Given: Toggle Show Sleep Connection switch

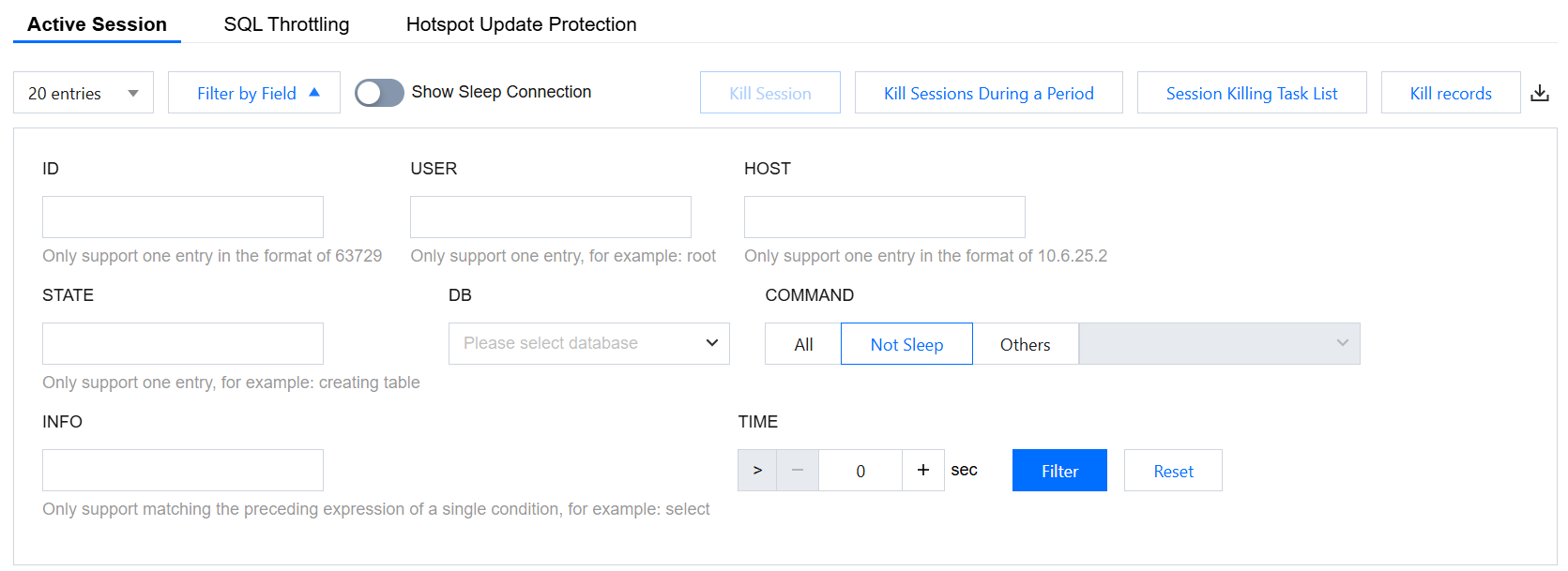Looking at the screenshot, I should tap(379, 93).
